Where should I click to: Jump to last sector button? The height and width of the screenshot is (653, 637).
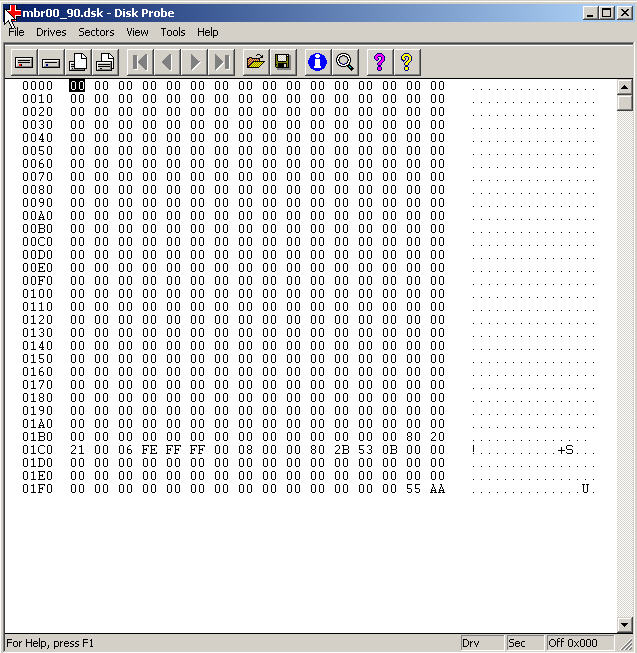pos(221,62)
